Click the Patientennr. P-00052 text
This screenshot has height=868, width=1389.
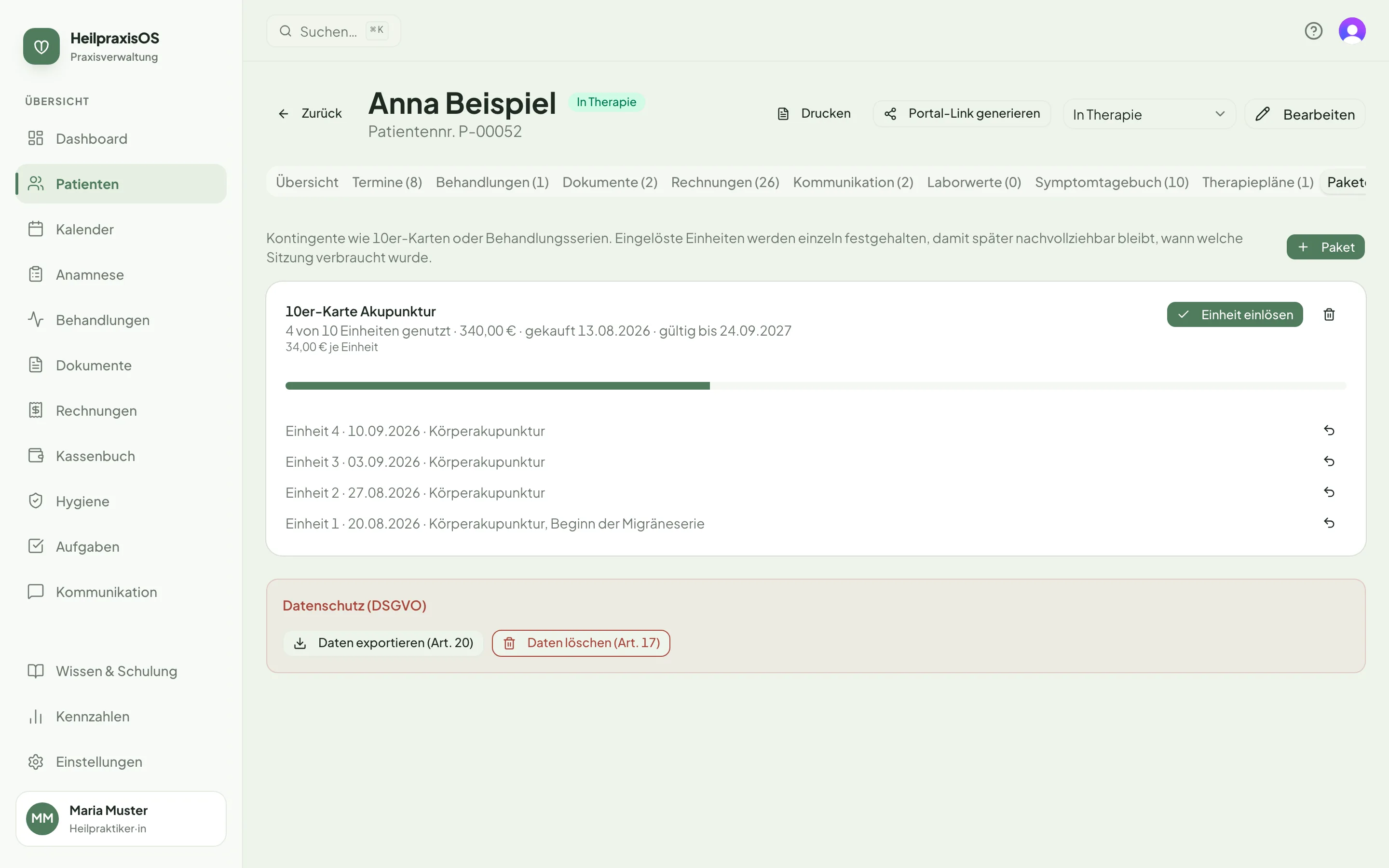pyautogui.click(x=445, y=132)
